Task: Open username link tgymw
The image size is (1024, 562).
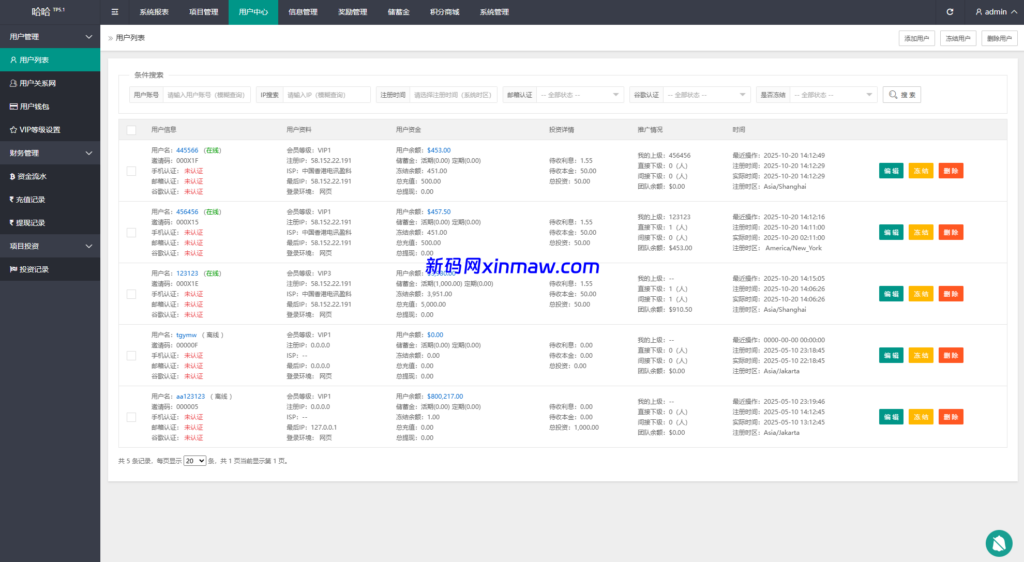Action: tap(186, 335)
